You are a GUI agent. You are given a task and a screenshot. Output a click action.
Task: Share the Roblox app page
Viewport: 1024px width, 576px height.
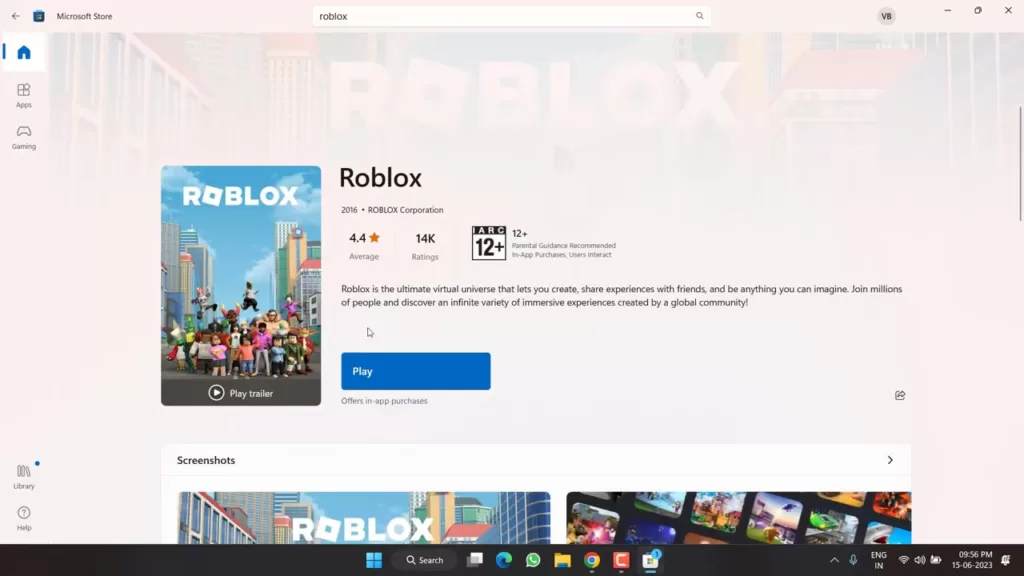(x=900, y=395)
